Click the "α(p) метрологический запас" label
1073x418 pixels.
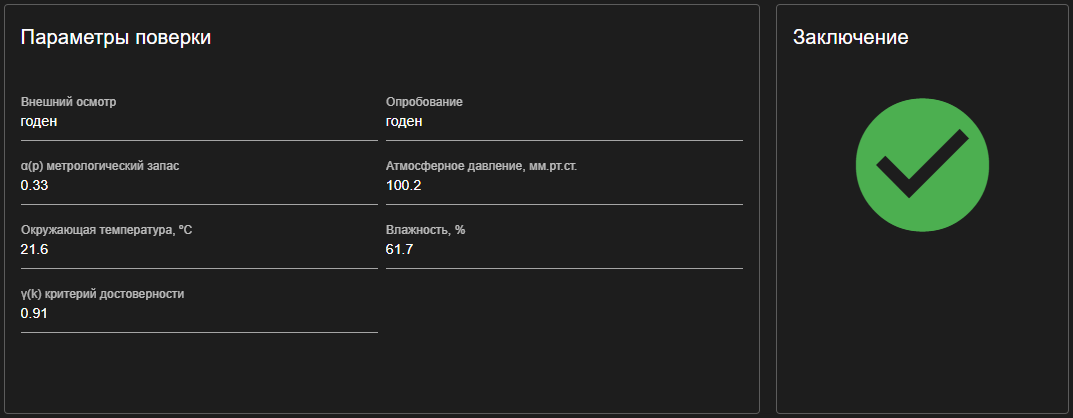pyautogui.click(x=100, y=166)
